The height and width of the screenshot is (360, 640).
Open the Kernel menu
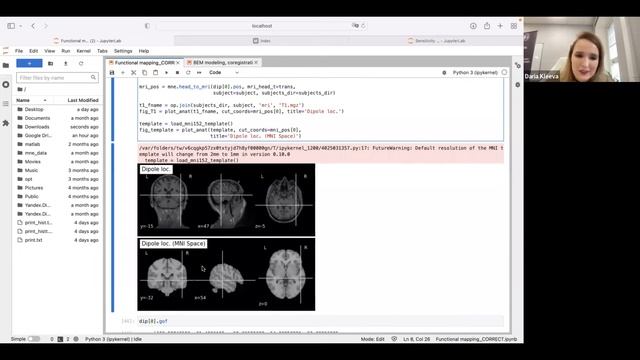[83, 51]
